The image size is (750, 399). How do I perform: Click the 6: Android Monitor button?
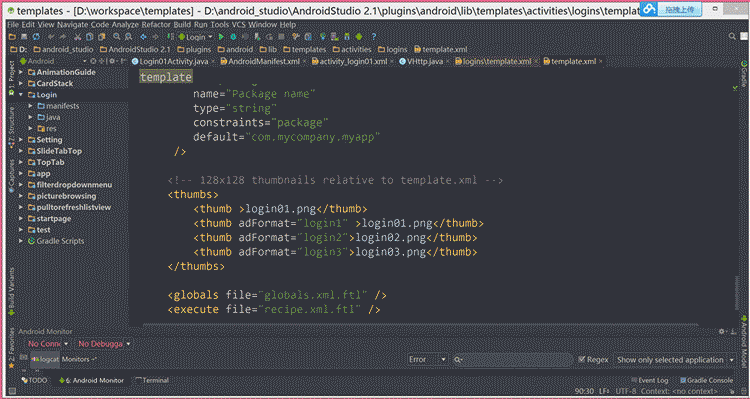point(91,380)
